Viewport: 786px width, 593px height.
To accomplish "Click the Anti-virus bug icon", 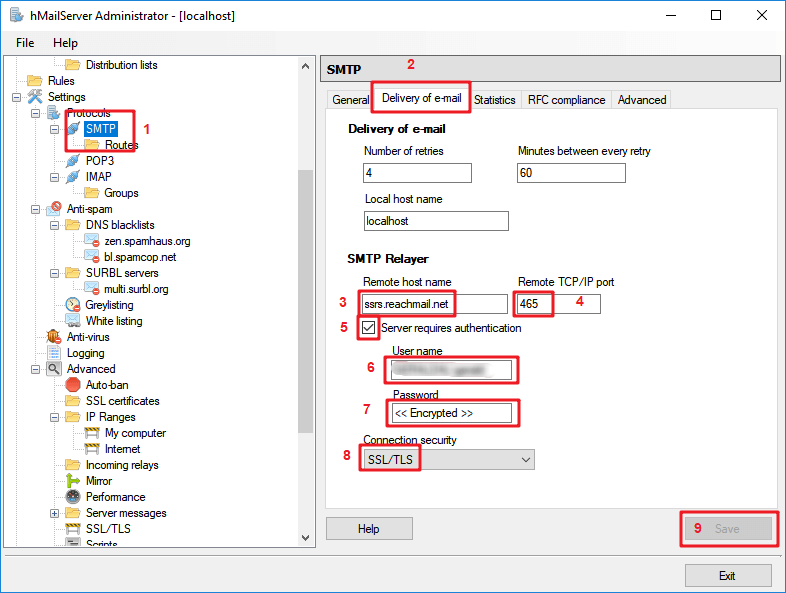I will pos(54,337).
